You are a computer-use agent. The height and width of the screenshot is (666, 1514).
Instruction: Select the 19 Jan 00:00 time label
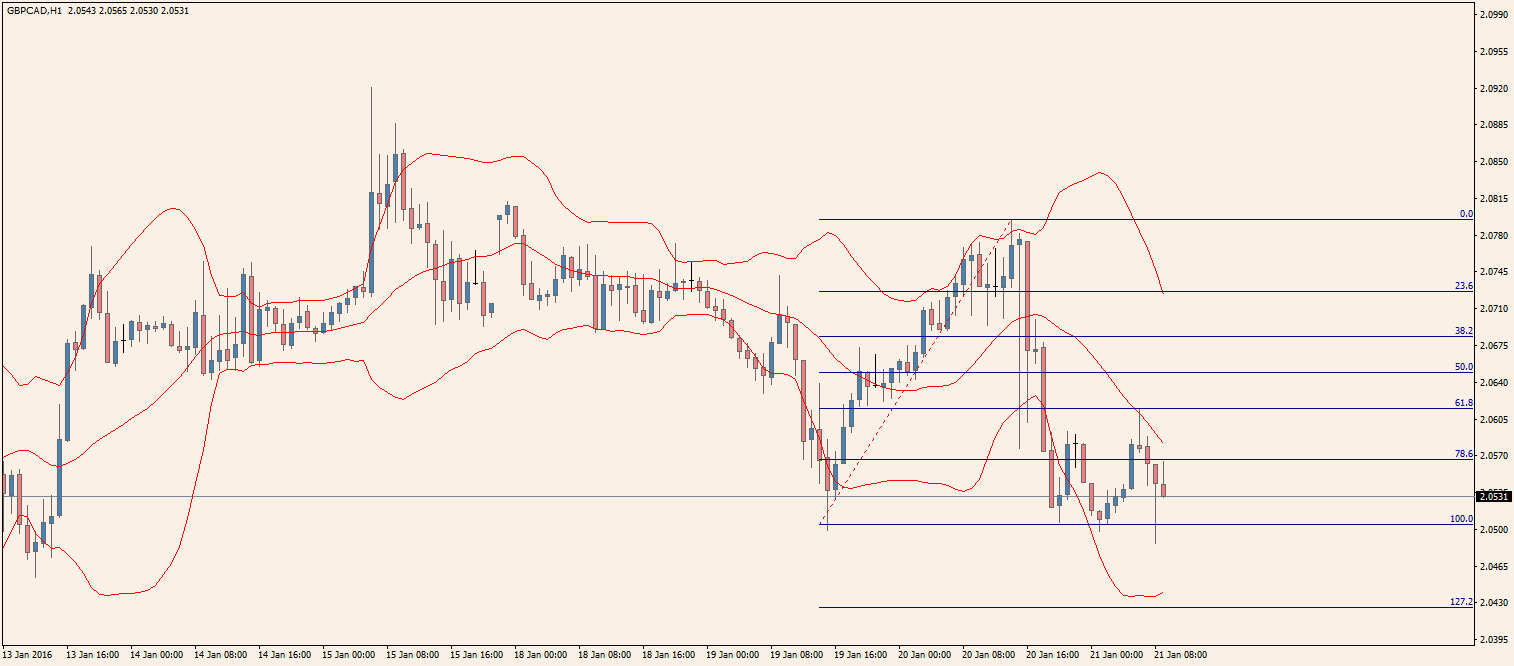pyautogui.click(x=732, y=655)
